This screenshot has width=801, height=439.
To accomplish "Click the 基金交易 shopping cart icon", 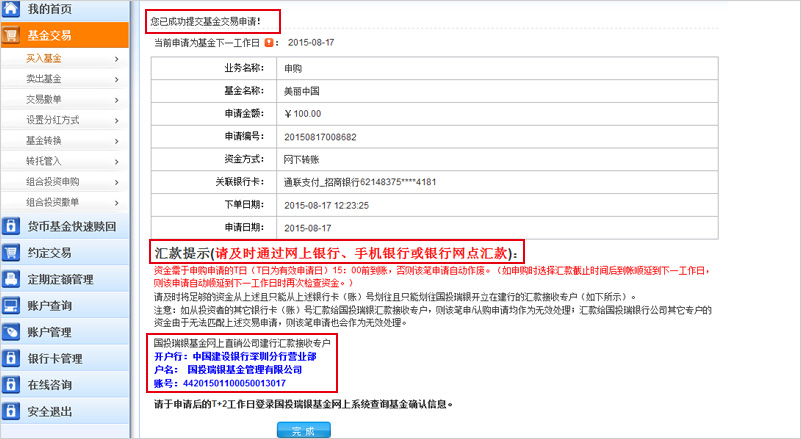I will click(x=12, y=35).
